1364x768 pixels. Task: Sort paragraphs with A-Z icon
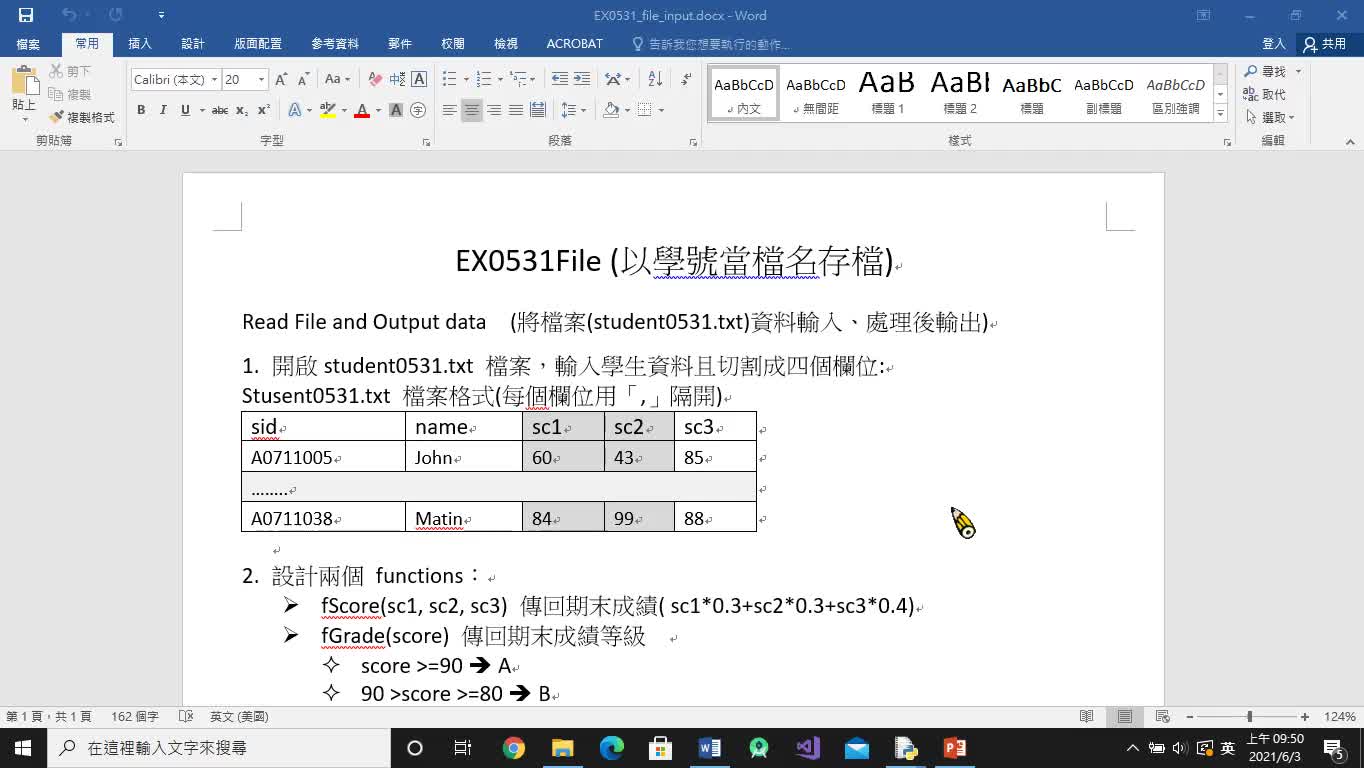point(655,79)
